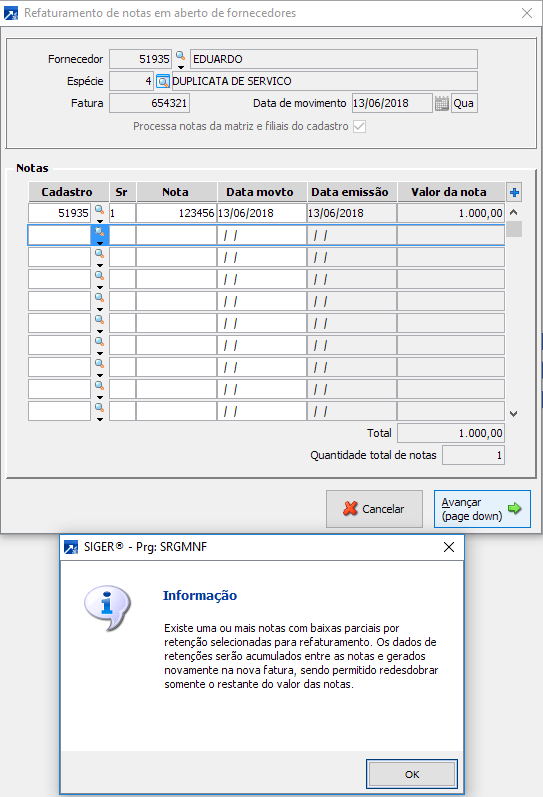
Task: Expand the dropdown arrow in the third notes row
Action: pos(100,265)
